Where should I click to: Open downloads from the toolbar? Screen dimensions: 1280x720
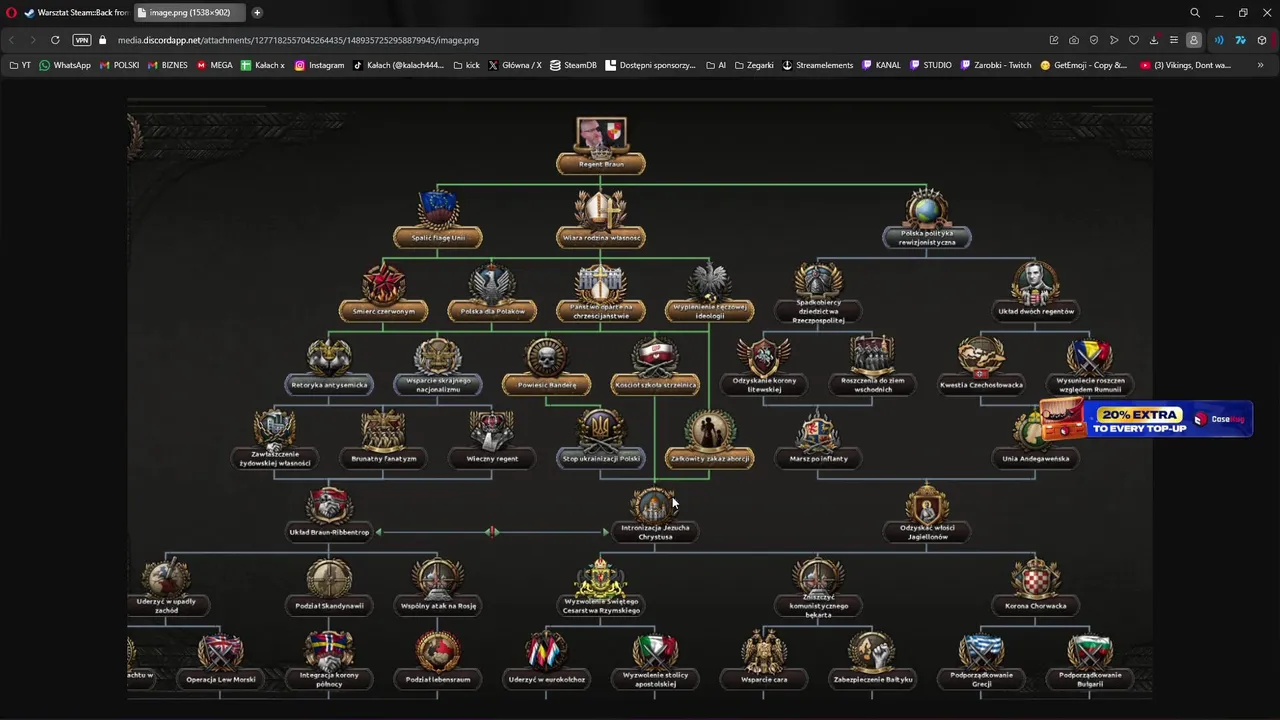pos(1154,40)
